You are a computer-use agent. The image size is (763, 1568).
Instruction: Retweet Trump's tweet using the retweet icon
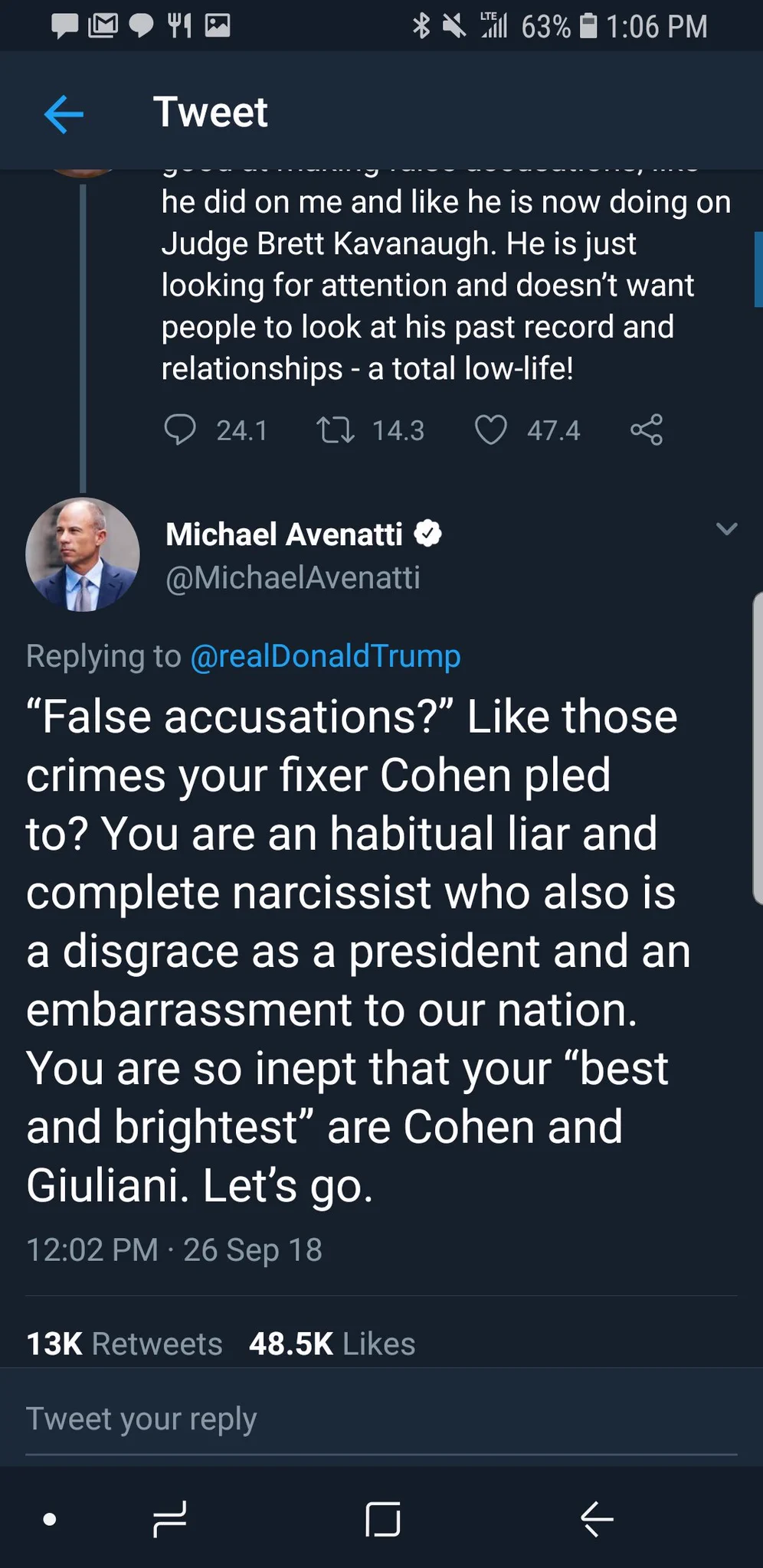[x=336, y=430]
